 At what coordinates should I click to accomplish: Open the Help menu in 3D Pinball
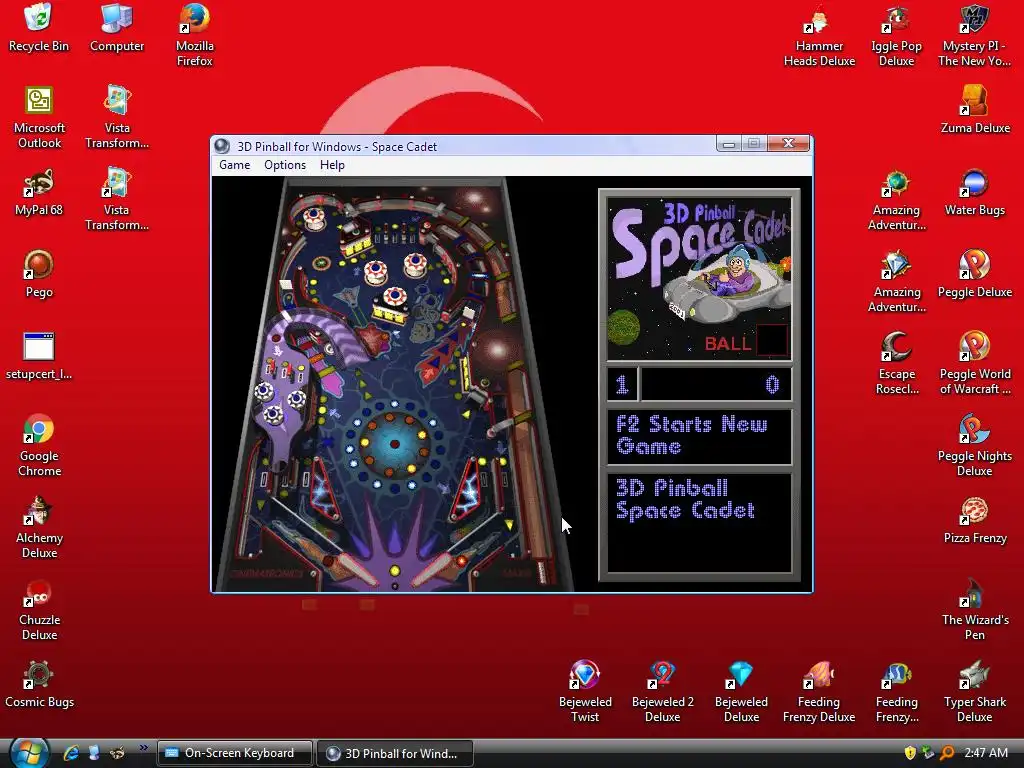click(x=332, y=165)
